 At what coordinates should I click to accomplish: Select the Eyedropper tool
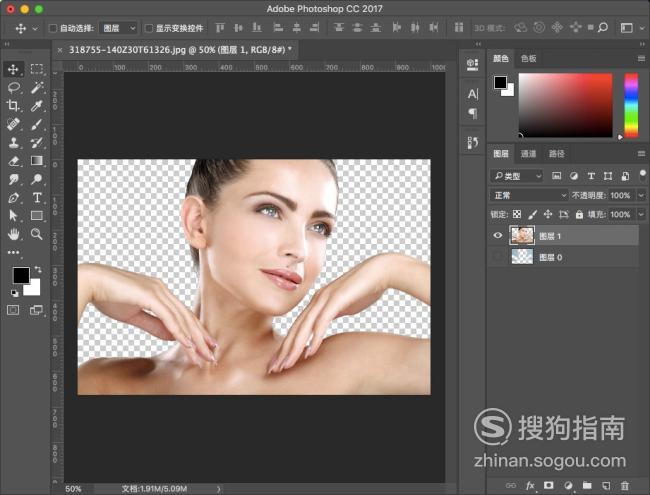coord(36,106)
